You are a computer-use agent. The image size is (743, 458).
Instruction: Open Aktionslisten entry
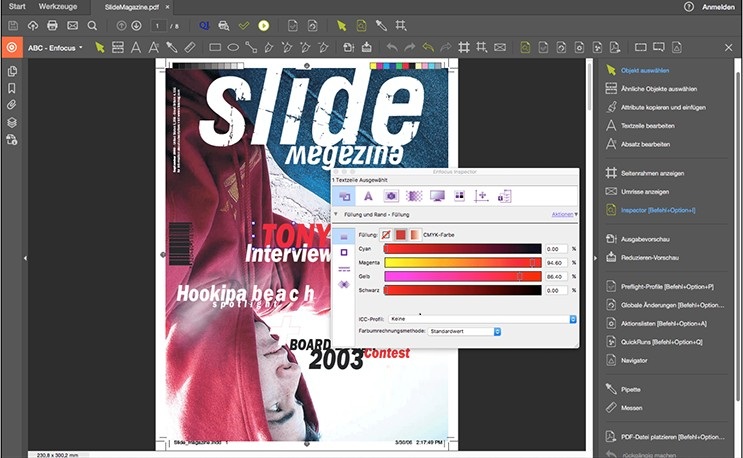pos(663,323)
